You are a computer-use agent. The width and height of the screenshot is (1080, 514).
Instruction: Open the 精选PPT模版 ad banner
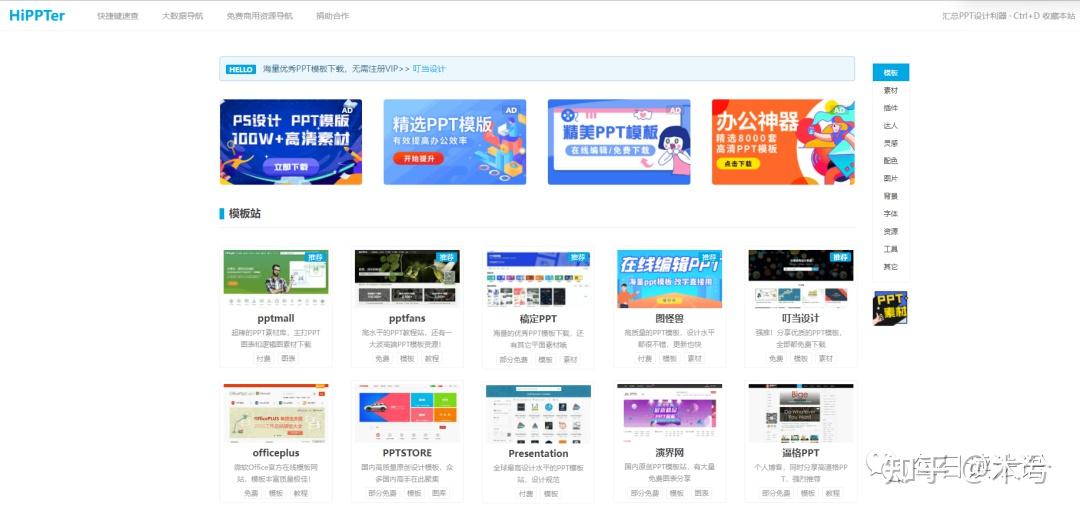[455, 142]
